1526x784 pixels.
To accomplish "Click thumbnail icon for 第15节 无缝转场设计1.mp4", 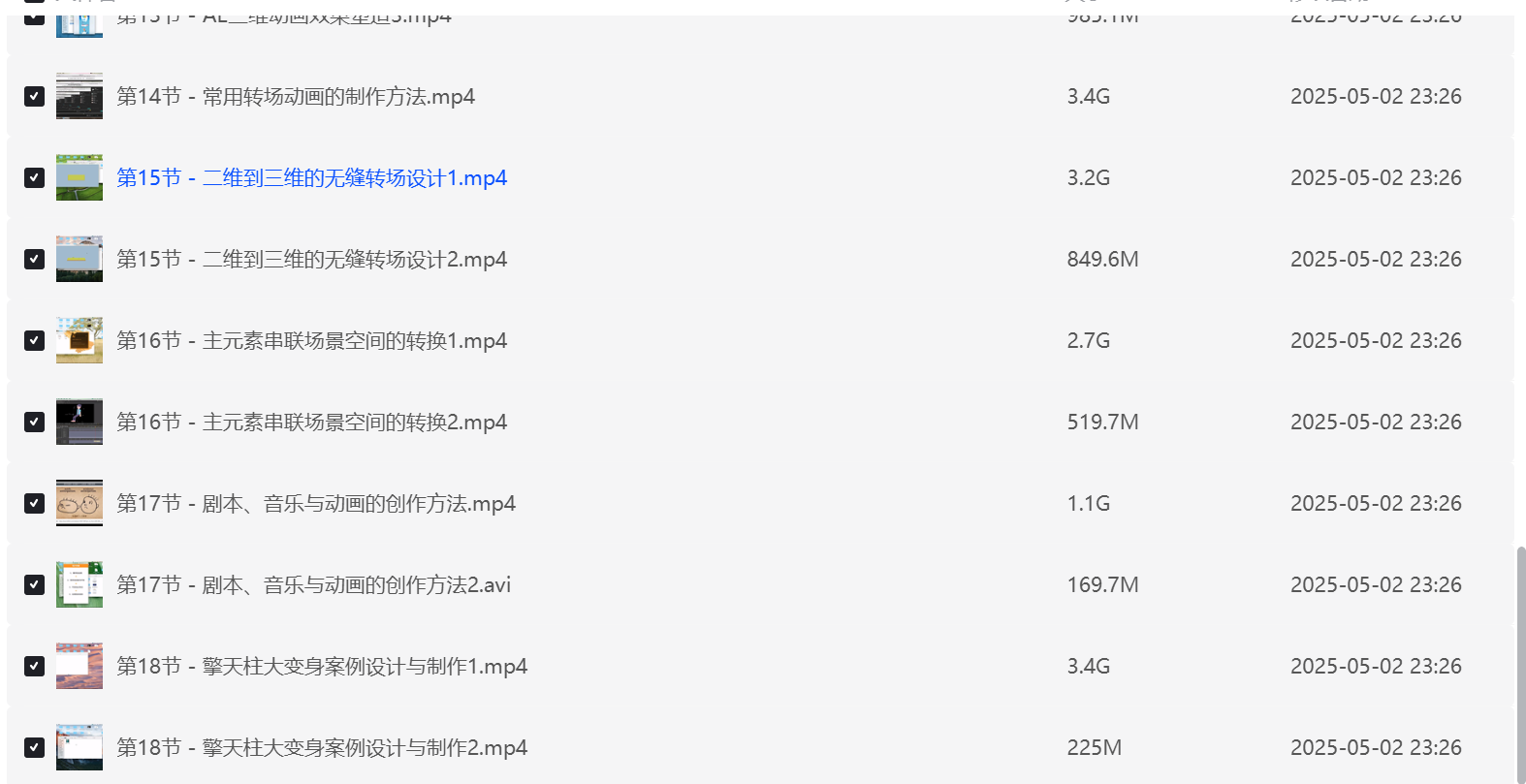I will point(79,177).
